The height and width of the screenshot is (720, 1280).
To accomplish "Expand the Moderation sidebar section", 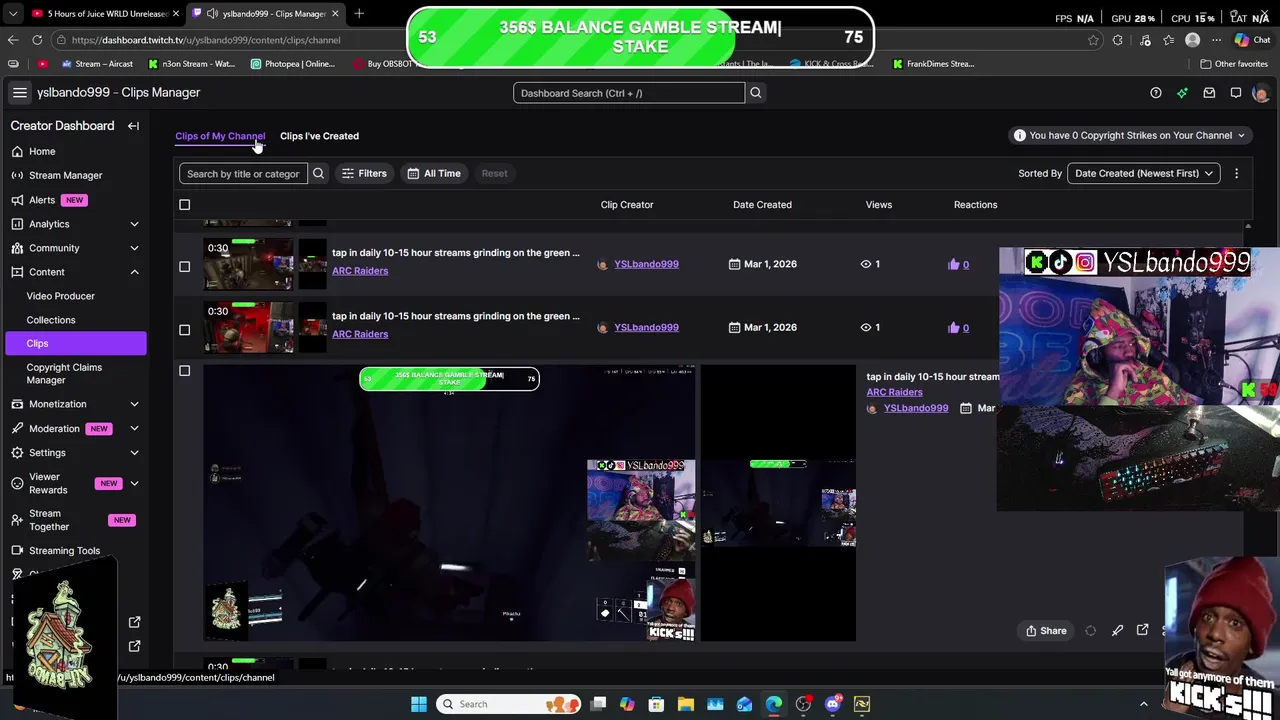I will [x=134, y=428].
